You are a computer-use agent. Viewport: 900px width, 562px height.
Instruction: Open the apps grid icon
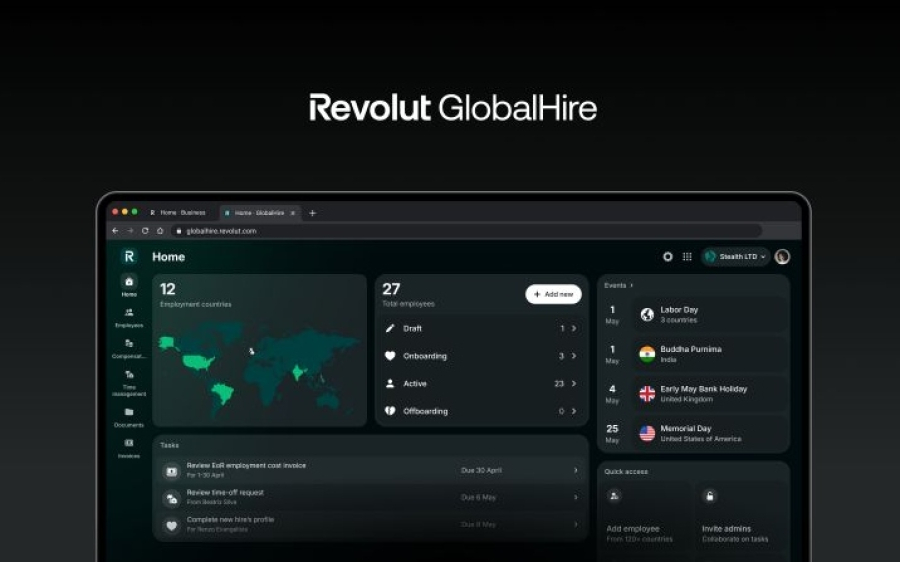click(687, 257)
